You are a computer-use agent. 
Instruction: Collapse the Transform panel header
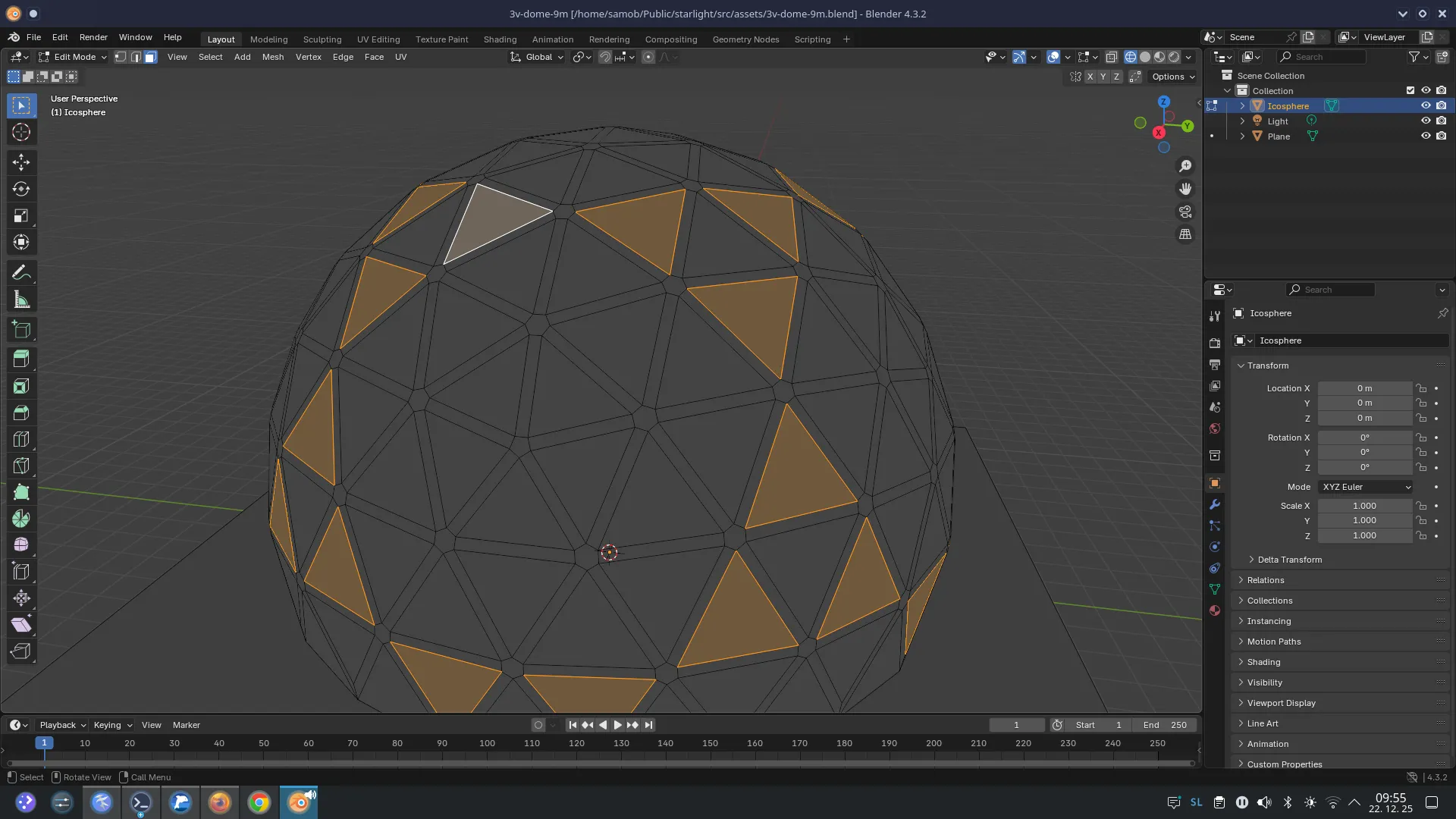[1265, 366]
